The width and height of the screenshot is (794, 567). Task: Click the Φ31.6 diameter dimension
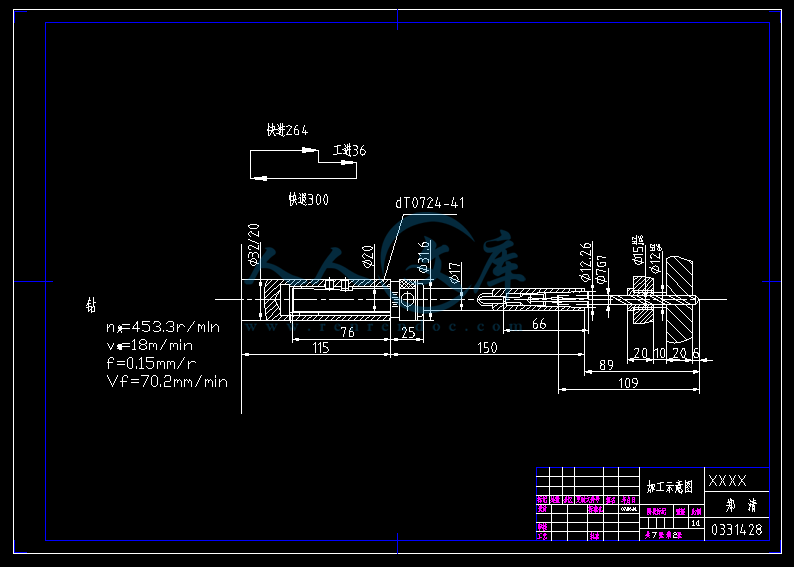423,257
